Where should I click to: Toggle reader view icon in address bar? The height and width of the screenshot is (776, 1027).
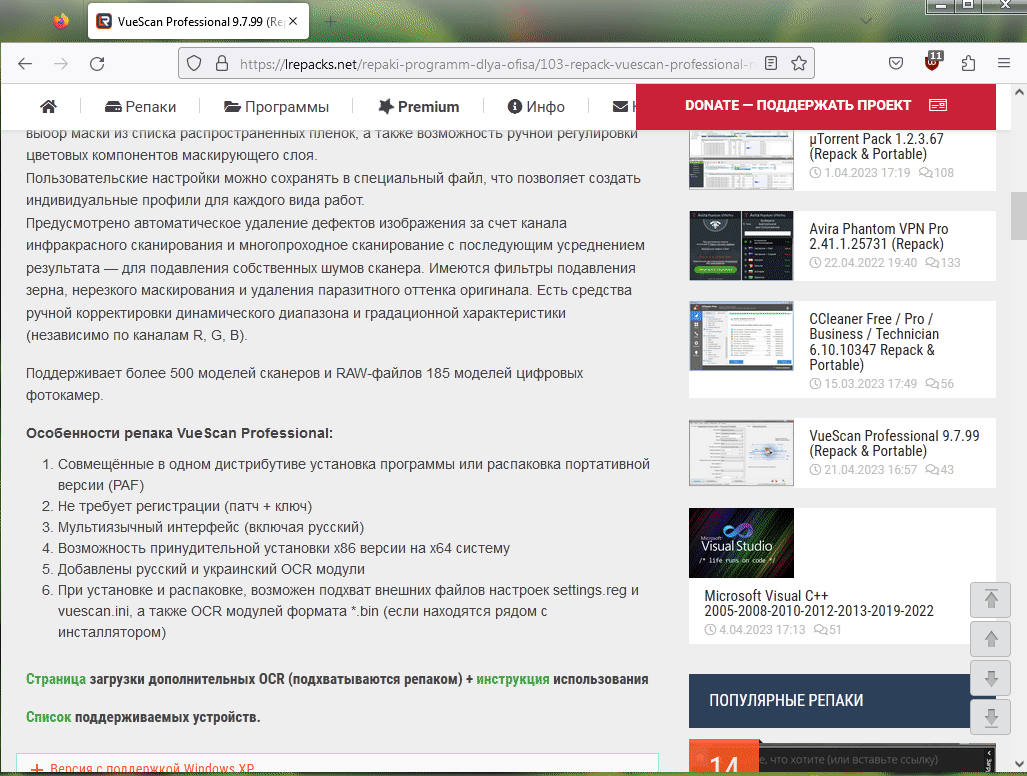pos(771,64)
